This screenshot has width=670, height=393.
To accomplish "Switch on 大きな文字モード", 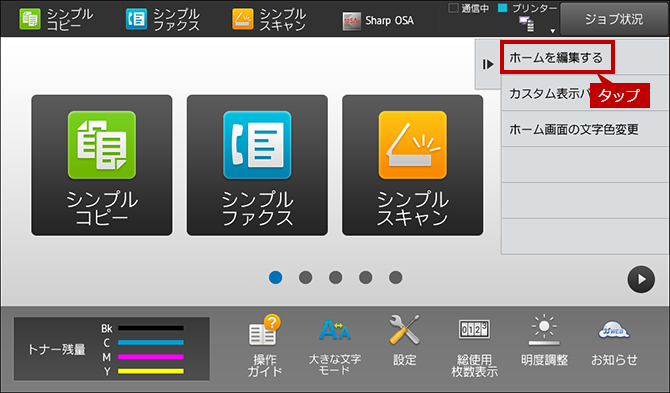I will [335, 346].
